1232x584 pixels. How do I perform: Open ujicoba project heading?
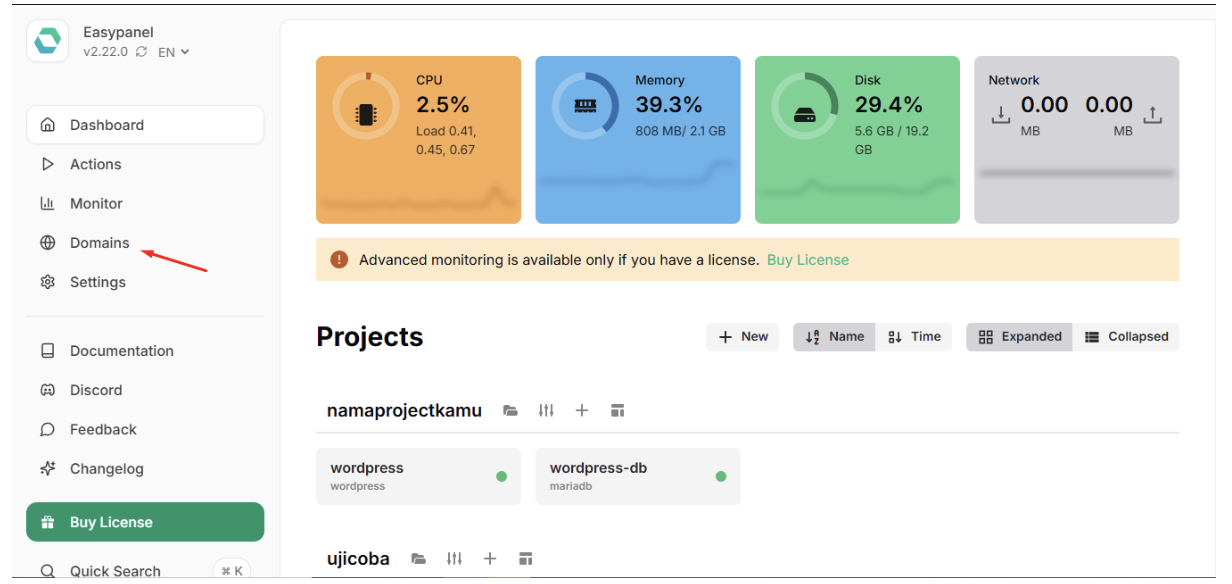pos(358,558)
